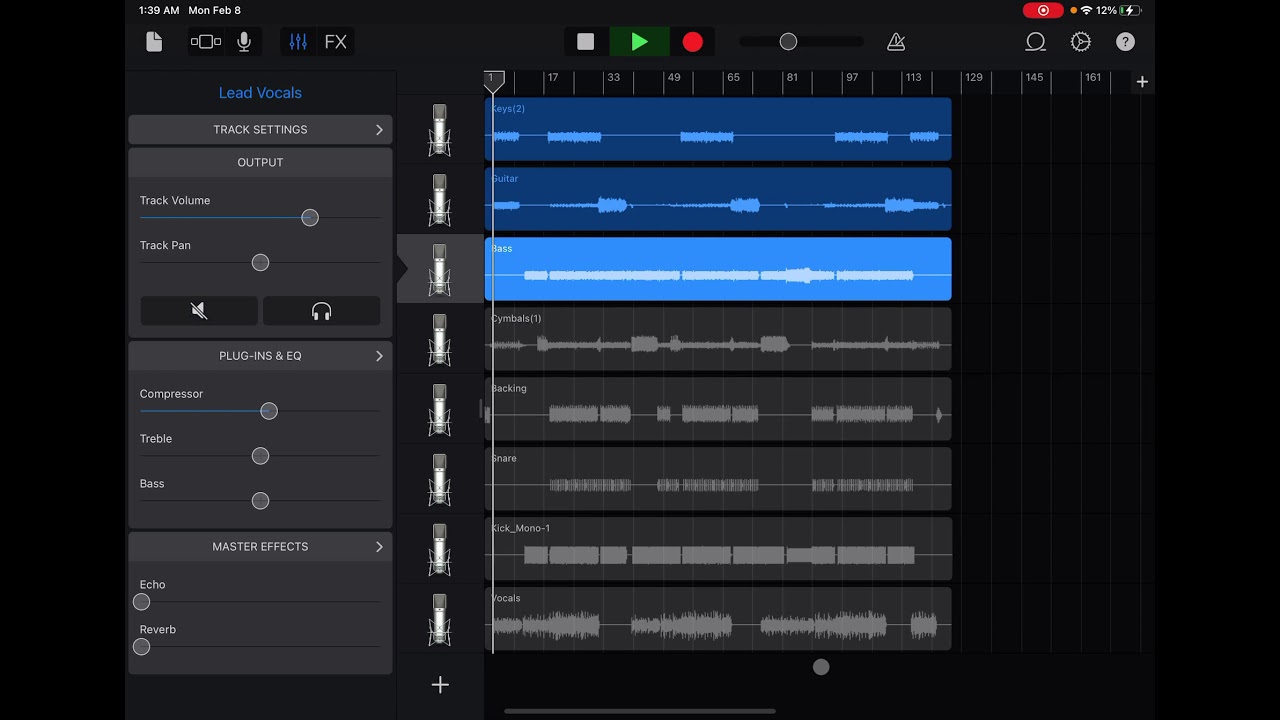Switch to track view layout button
Image resolution: width=1280 pixels, height=720 pixels.
[x=206, y=42]
